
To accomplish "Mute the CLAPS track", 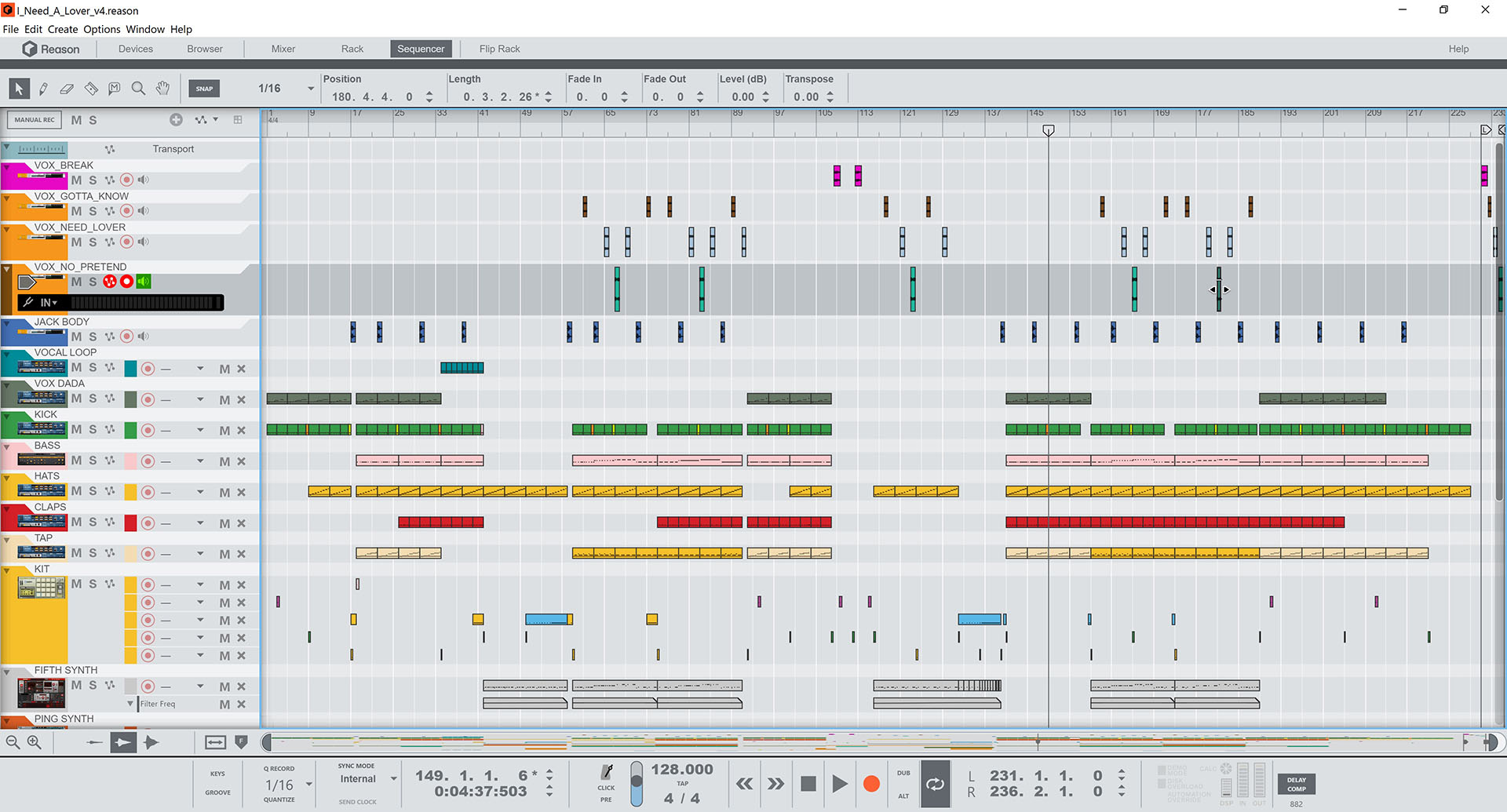I will pos(76,522).
